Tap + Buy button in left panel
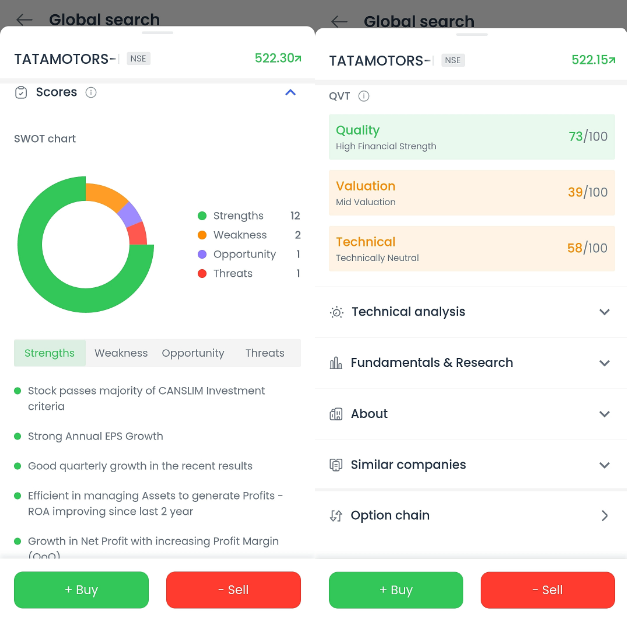The width and height of the screenshot is (627, 617). [81, 590]
